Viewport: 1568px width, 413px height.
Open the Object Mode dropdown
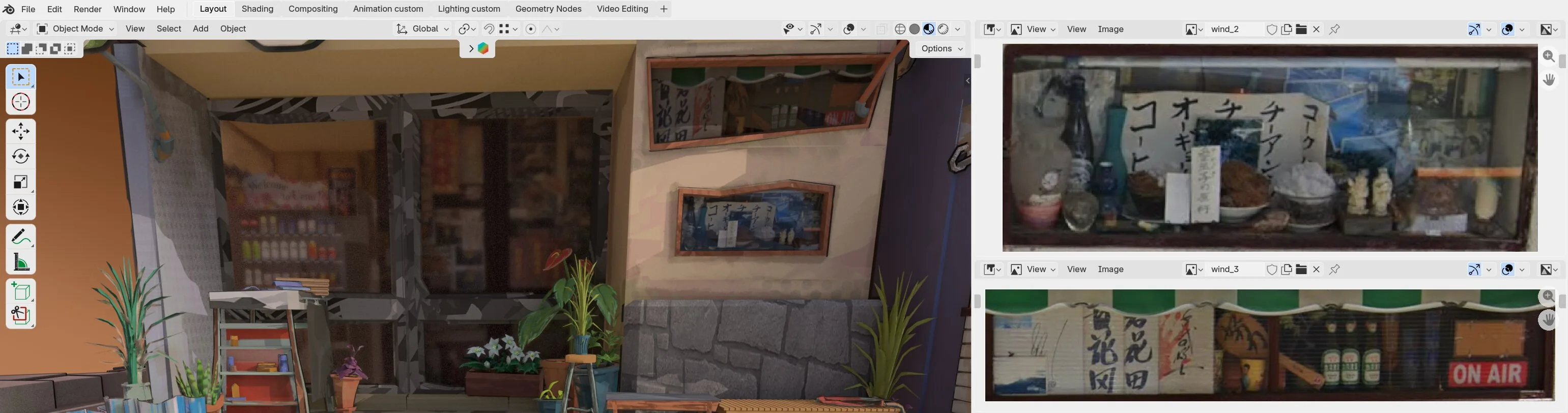(75, 29)
